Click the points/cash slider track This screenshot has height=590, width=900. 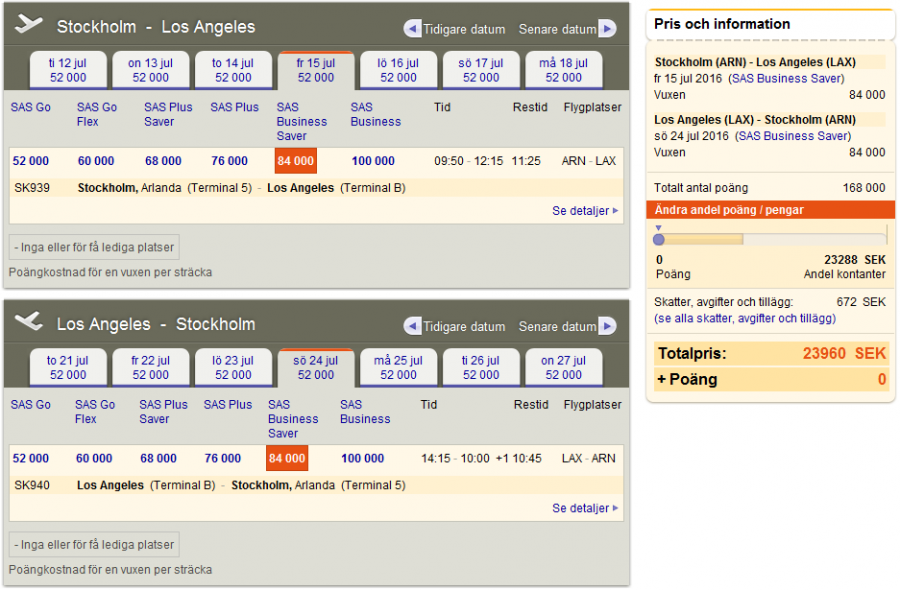[x=800, y=239]
